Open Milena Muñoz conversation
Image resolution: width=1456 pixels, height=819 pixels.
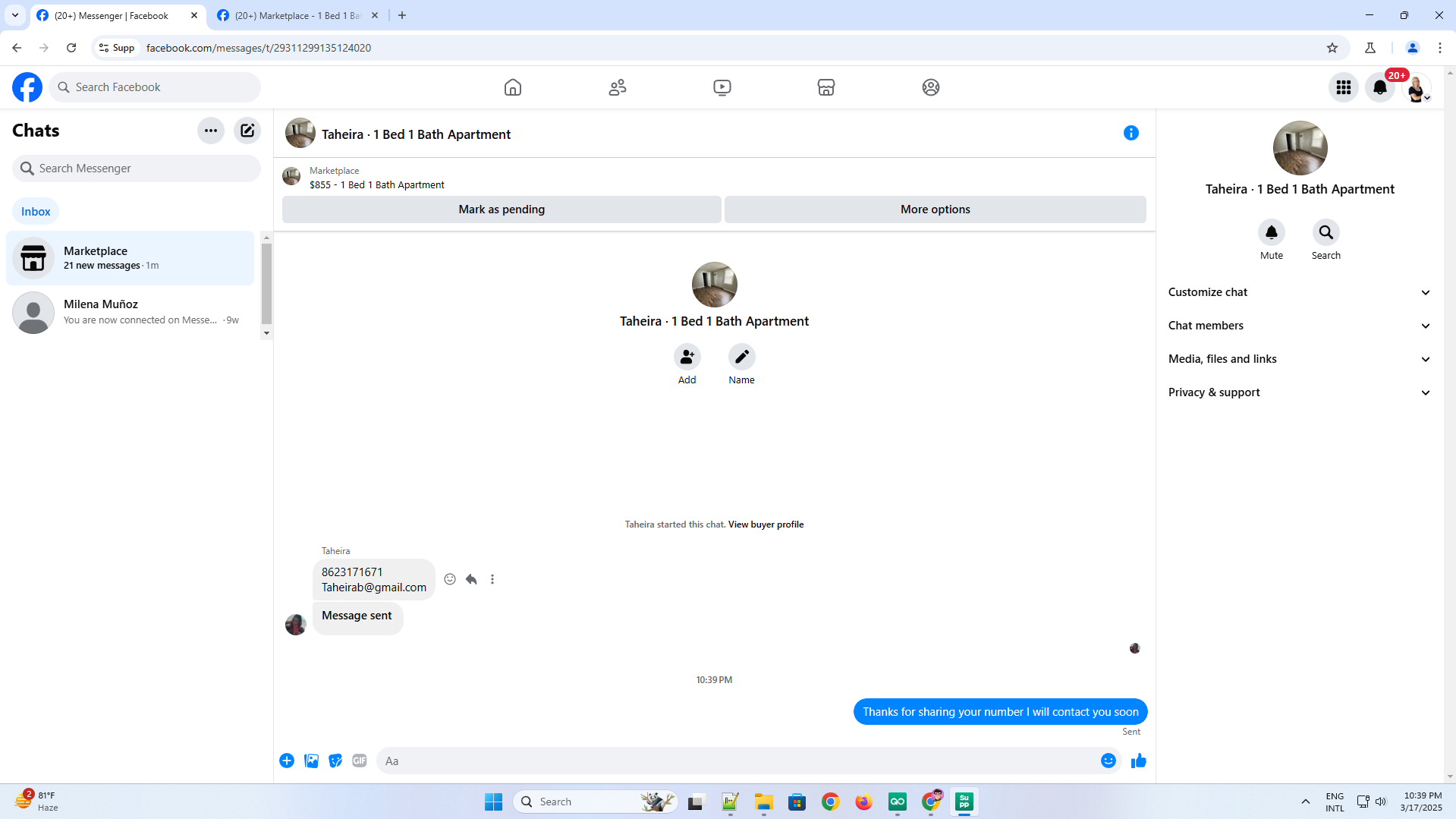click(x=131, y=312)
